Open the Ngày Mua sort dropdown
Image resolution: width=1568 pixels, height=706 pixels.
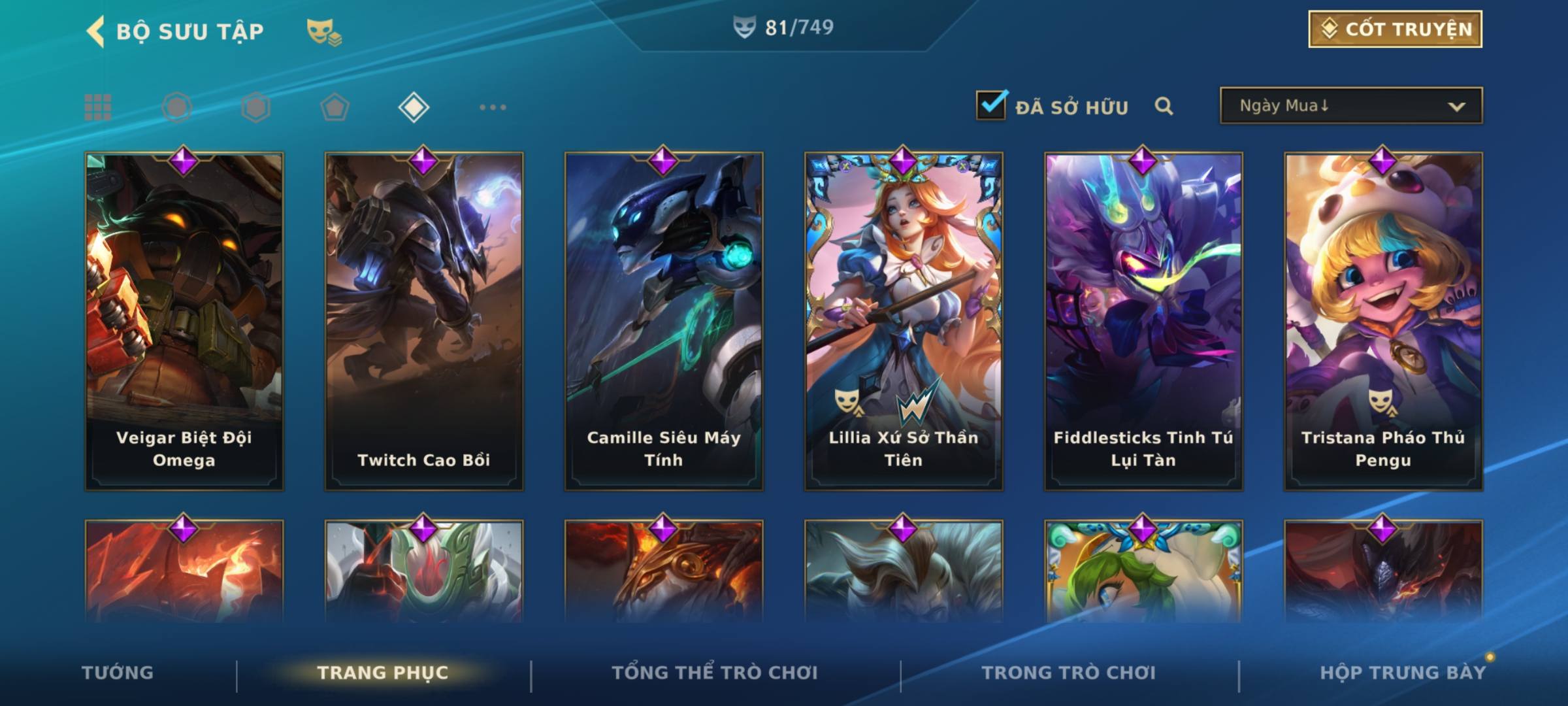[x=1351, y=105]
